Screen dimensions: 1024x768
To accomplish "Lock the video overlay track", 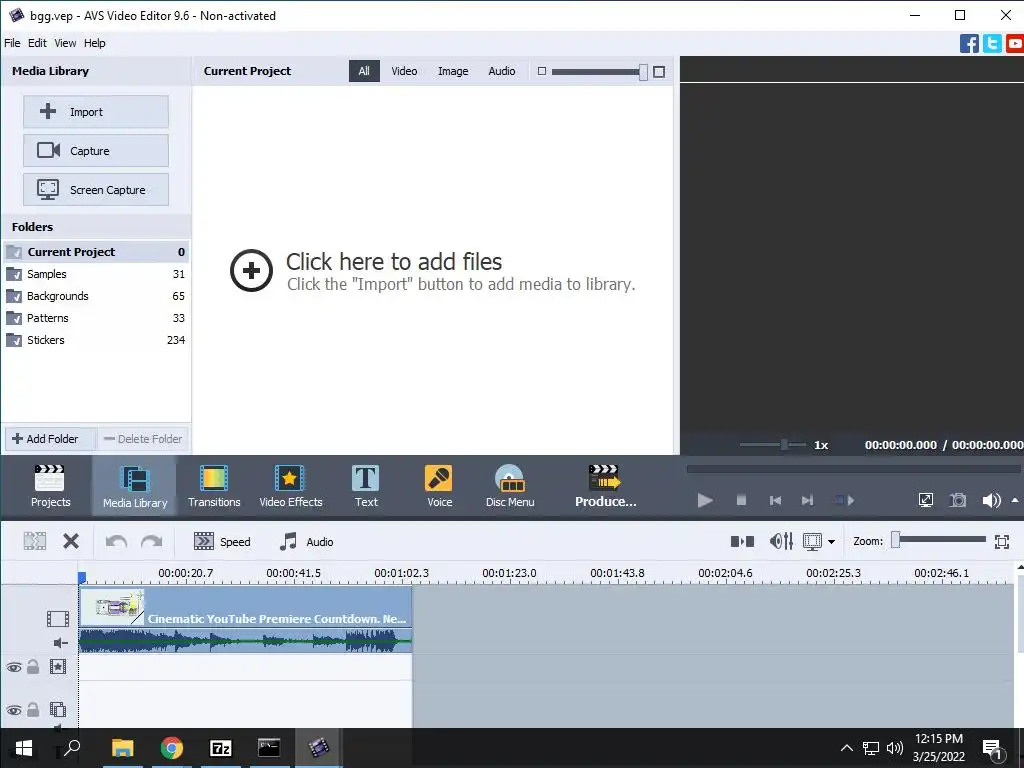I will coord(33,709).
